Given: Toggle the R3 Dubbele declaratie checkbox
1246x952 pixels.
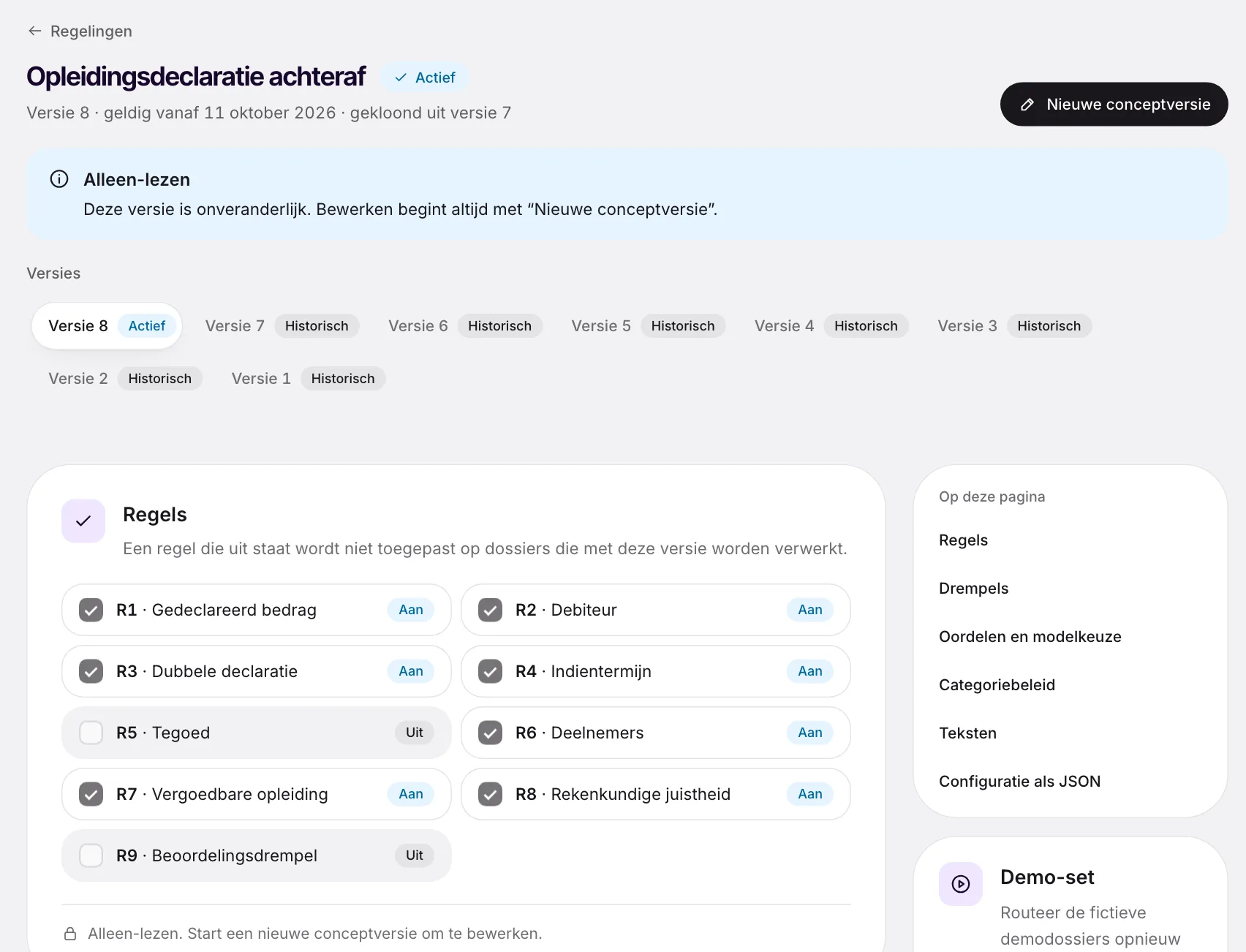Looking at the screenshot, I should (x=91, y=671).
